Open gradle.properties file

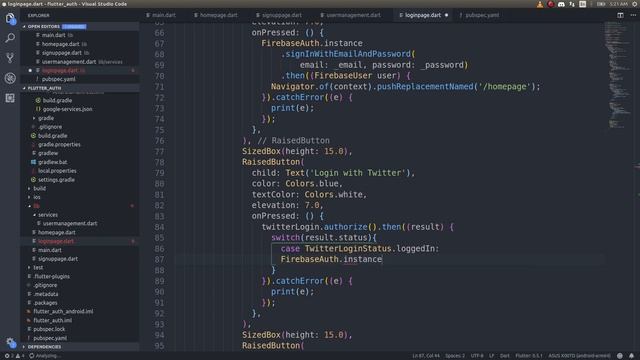[59, 144]
